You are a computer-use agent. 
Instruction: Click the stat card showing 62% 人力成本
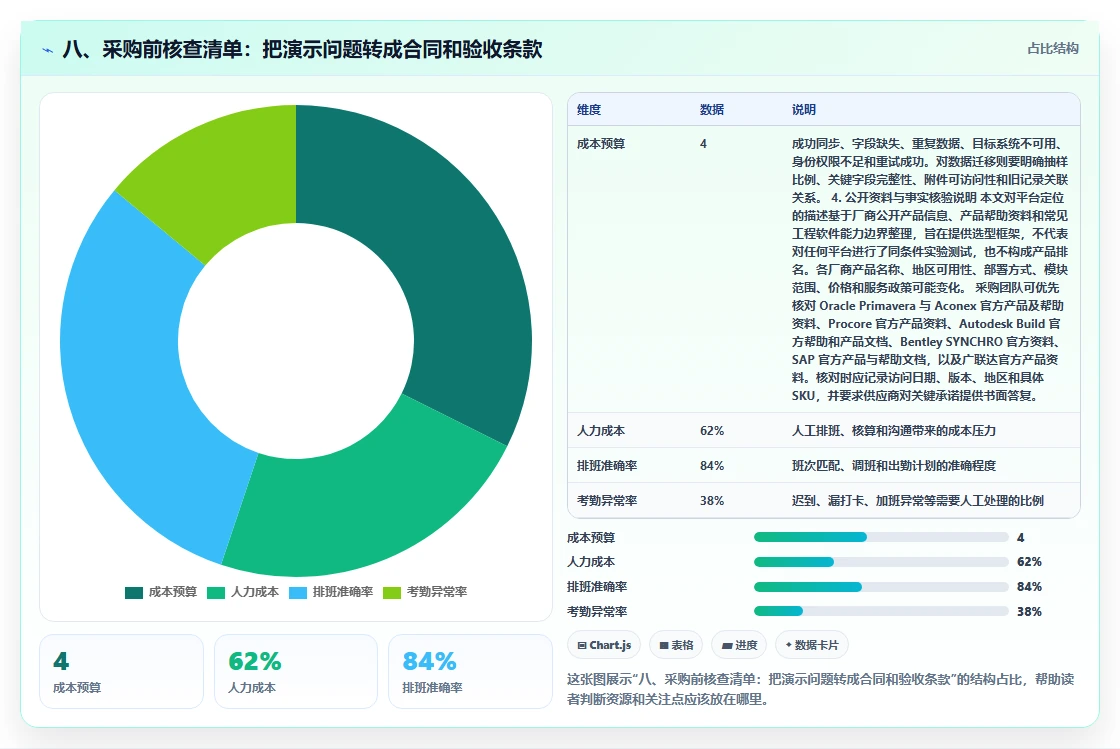[x=296, y=671]
